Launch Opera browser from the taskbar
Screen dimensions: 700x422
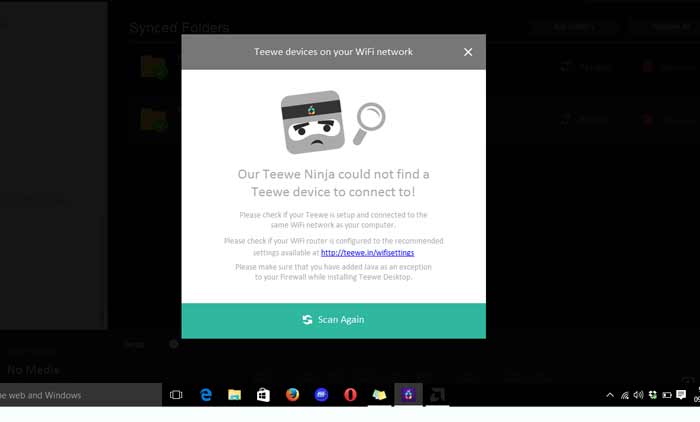point(350,395)
